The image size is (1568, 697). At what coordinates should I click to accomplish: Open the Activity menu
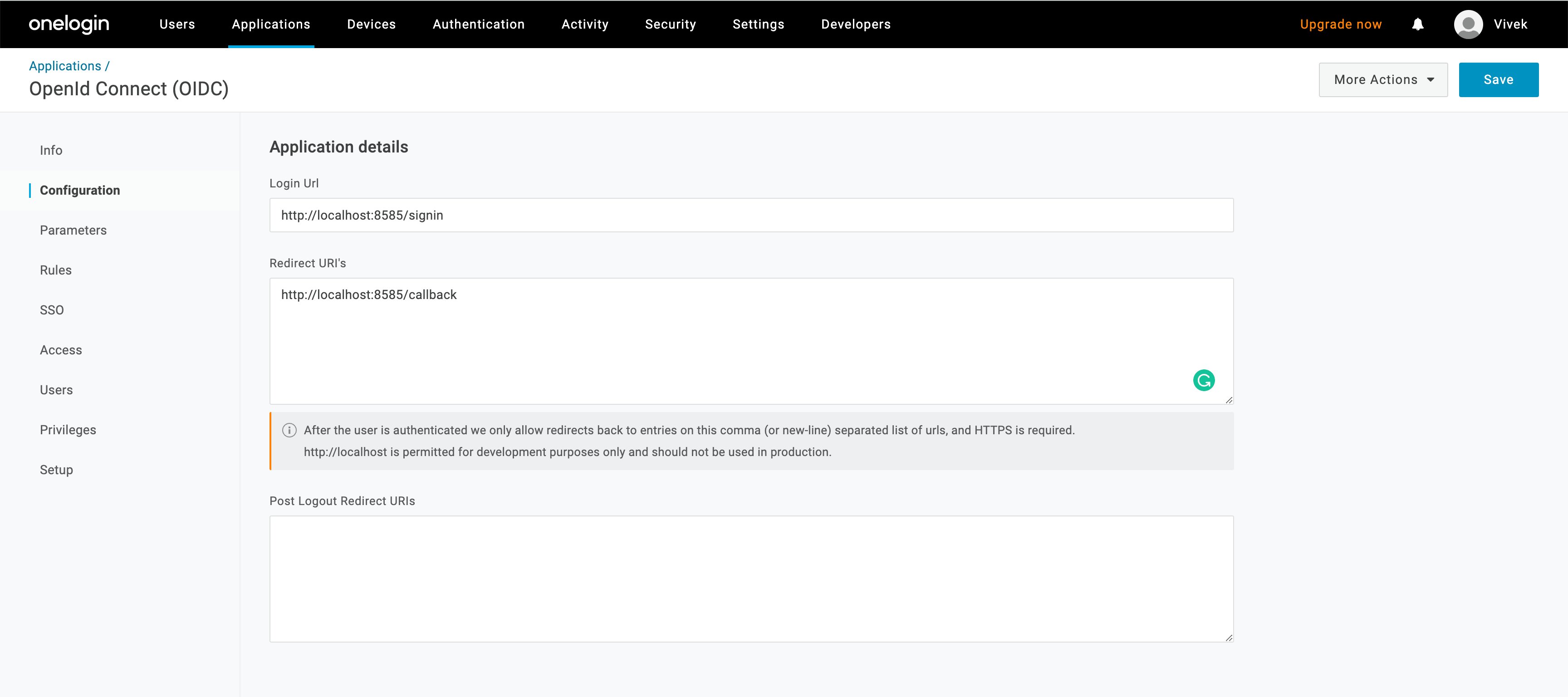[585, 25]
